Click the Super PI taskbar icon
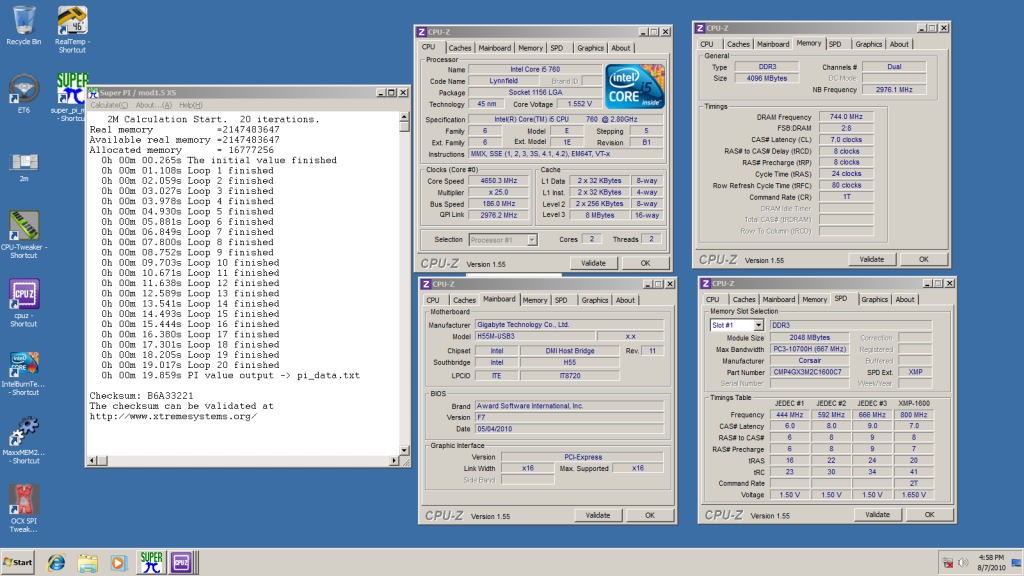This screenshot has height=576, width=1024. point(150,562)
